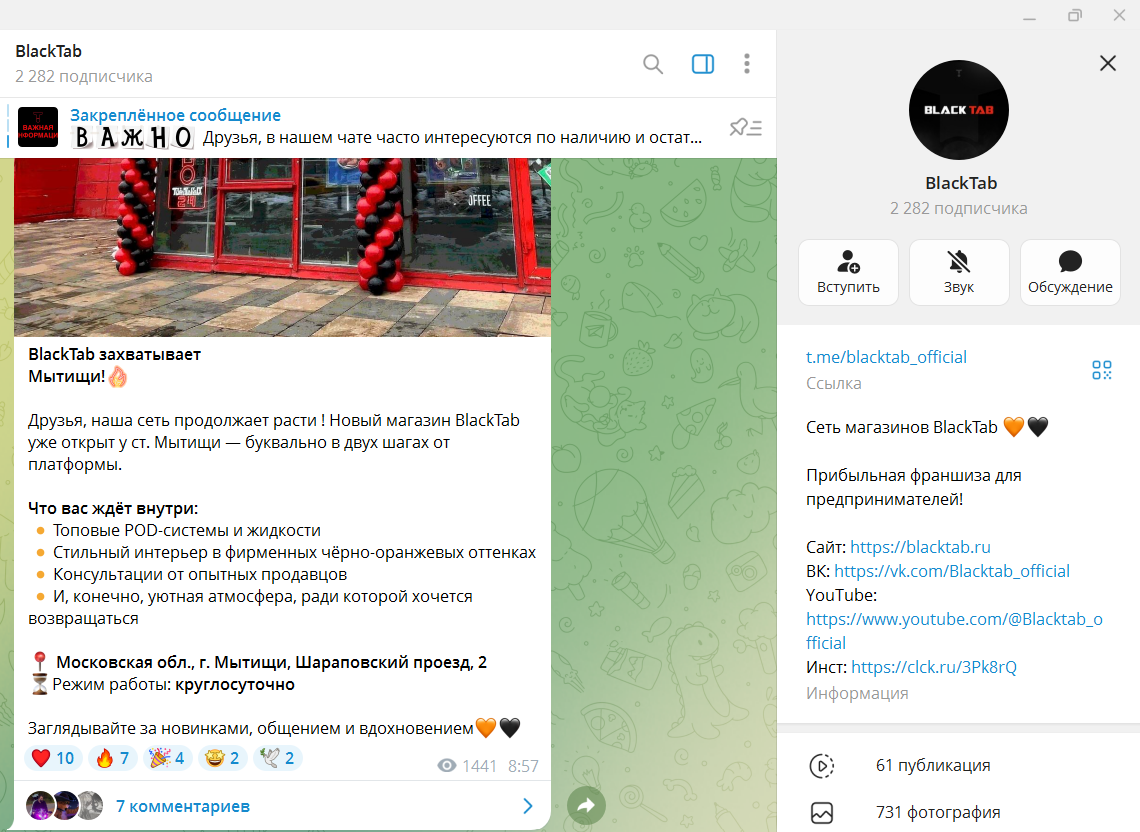Open the Обсуждение discussion button
The height and width of the screenshot is (832, 1140).
coord(1070,272)
